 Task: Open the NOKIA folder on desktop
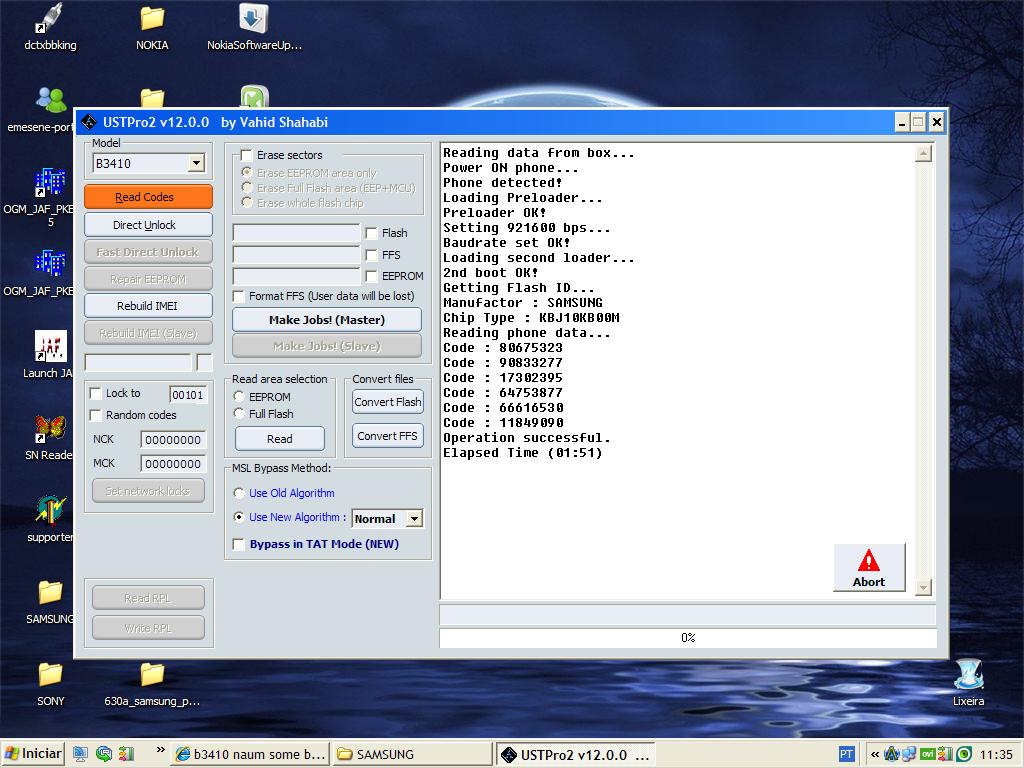(152, 26)
